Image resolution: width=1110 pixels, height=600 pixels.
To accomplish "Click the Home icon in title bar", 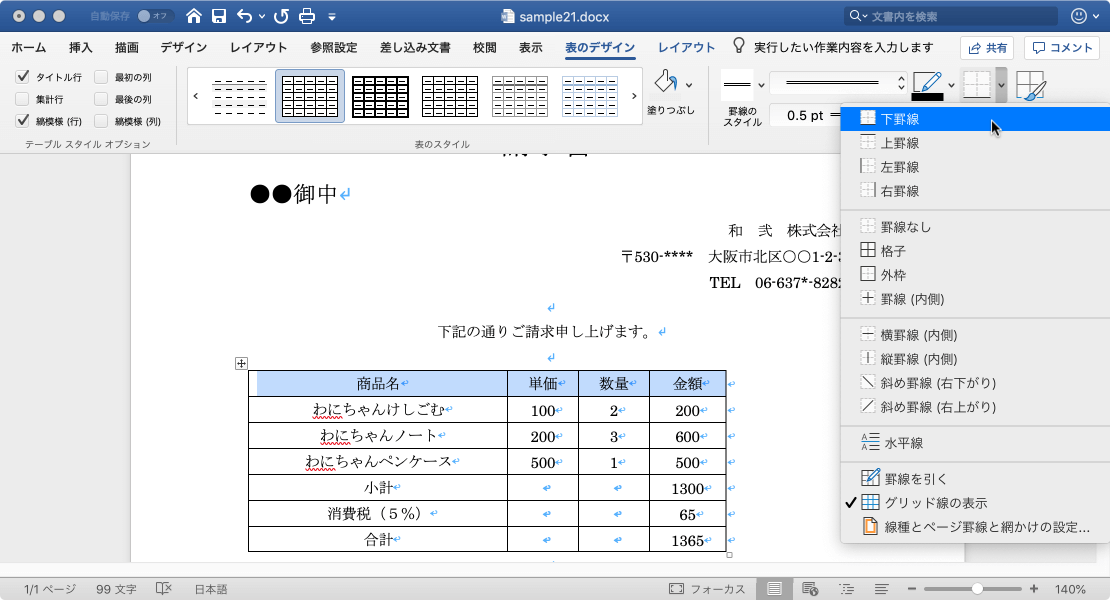I will [x=193, y=16].
